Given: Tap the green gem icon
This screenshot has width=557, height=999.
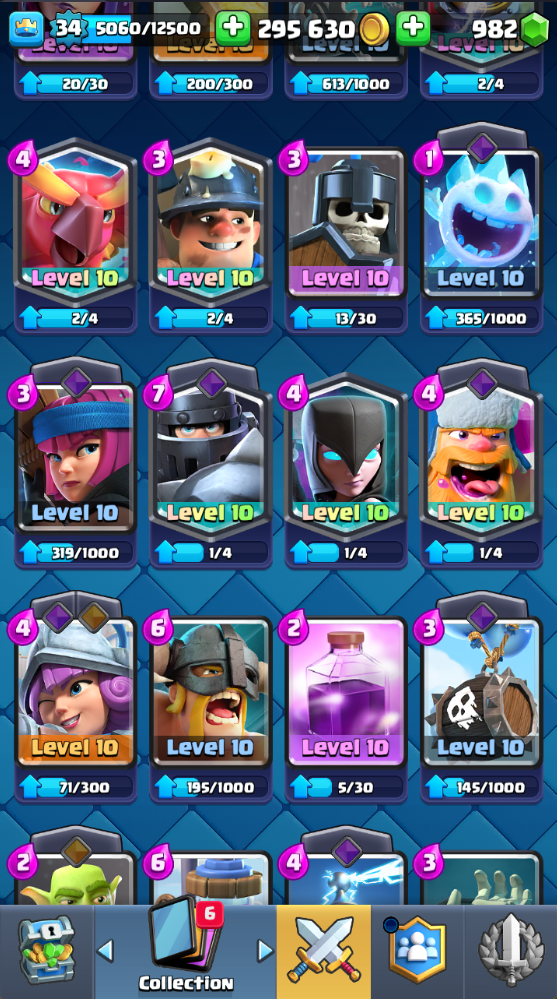Looking at the screenshot, I should tap(534, 29).
